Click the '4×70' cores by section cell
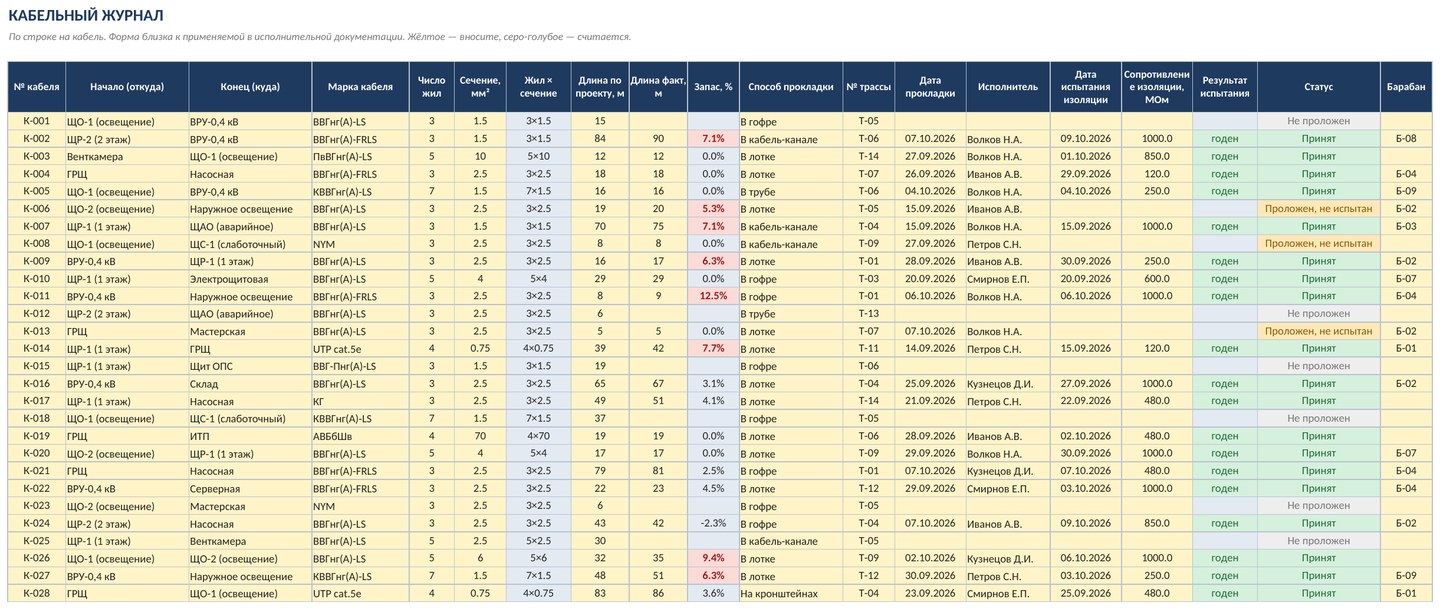The height and width of the screenshot is (609, 1440). click(538, 436)
